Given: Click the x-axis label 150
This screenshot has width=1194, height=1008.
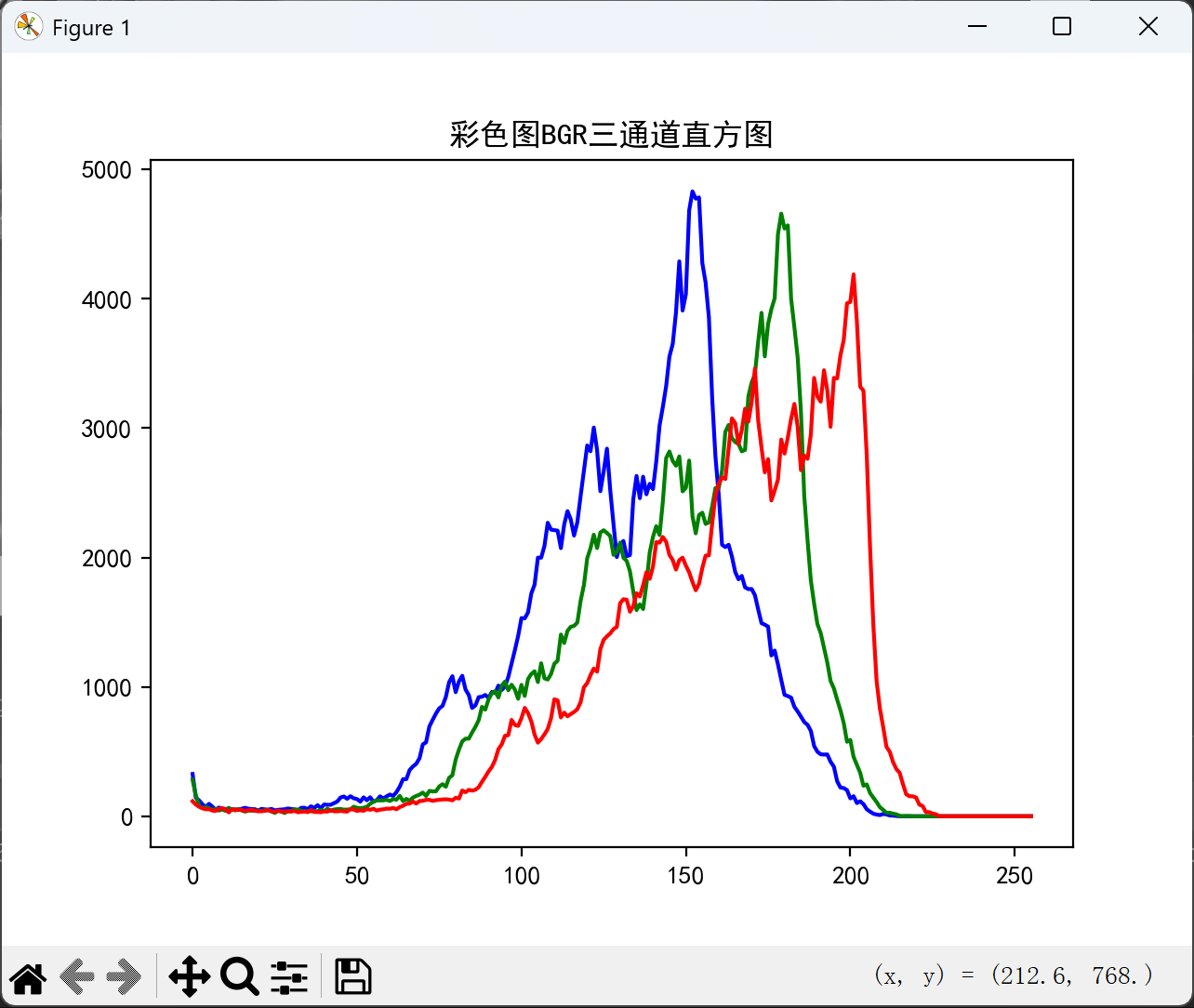Looking at the screenshot, I should tap(686, 876).
